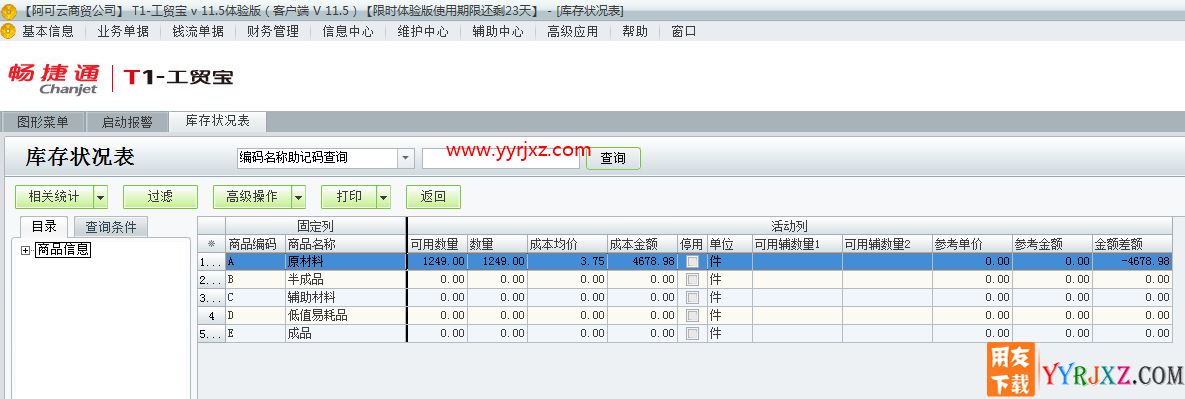Open the 高级操作 dropdown arrow
Screen dimensions: 1185x399
[299, 197]
